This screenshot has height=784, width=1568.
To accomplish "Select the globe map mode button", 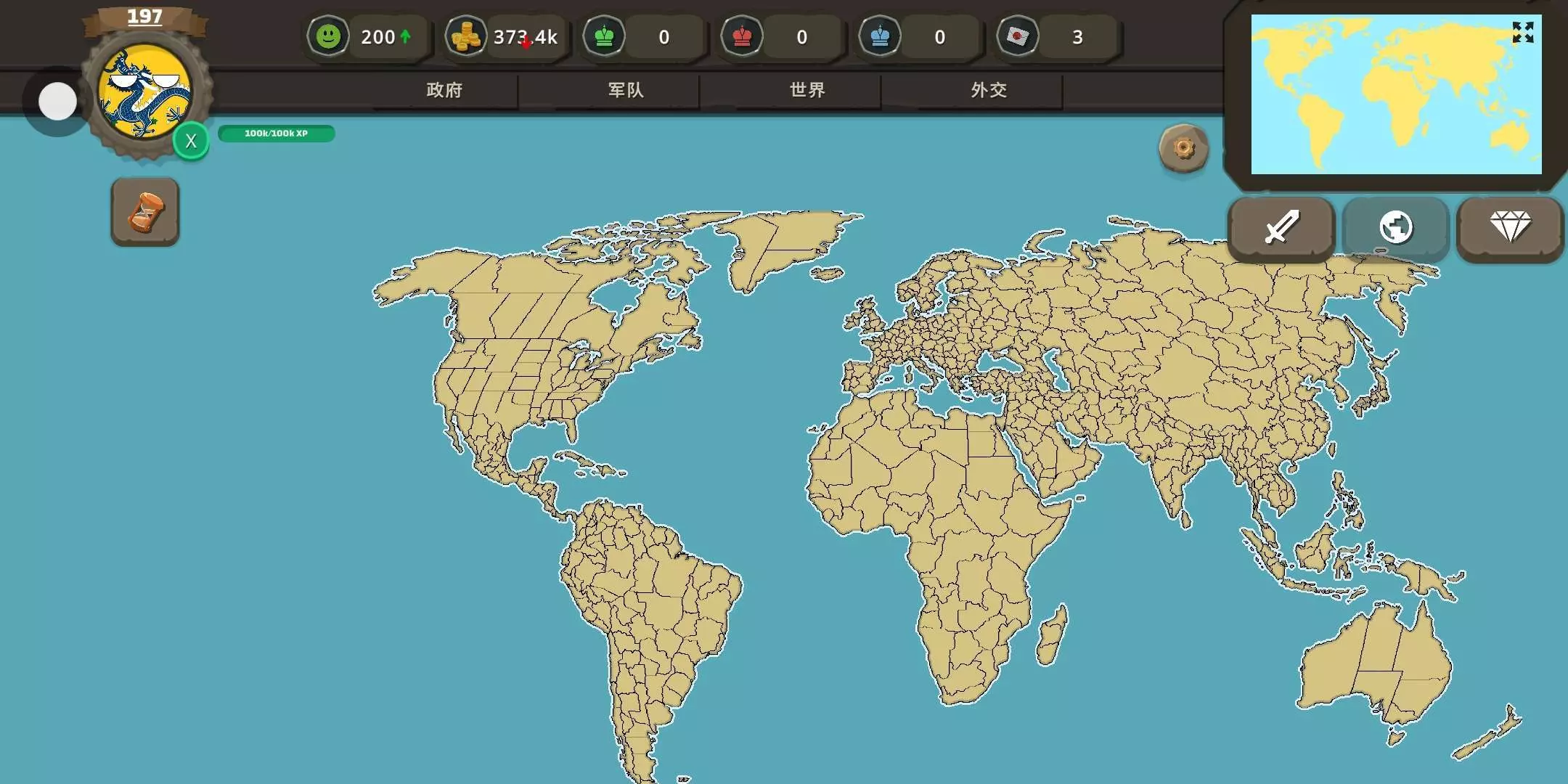I will tap(1395, 228).
